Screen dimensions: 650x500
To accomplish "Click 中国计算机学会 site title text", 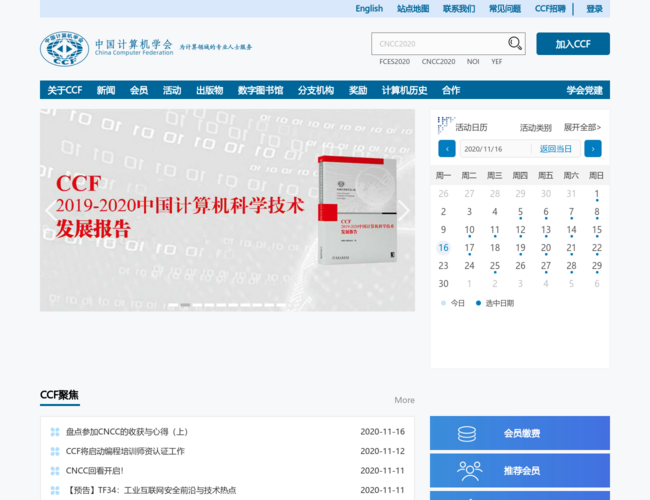I will pyautogui.click(x=133, y=44).
